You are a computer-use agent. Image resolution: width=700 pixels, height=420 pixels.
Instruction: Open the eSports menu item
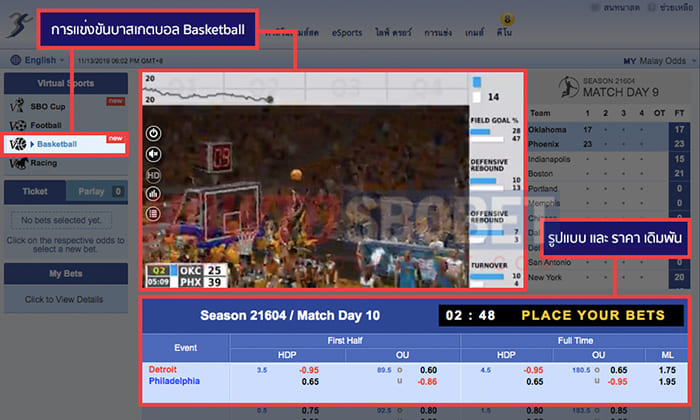click(x=347, y=33)
